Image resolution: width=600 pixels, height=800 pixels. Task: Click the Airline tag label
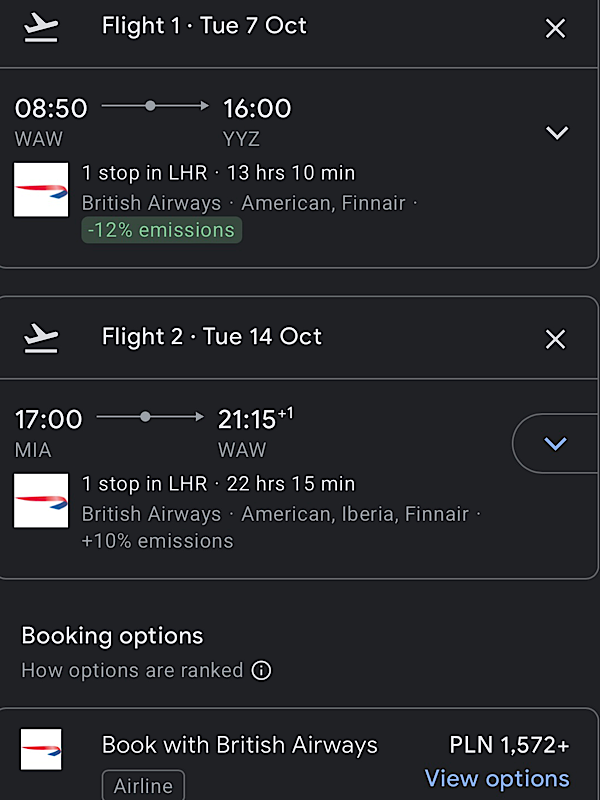[x=143, y=785]
